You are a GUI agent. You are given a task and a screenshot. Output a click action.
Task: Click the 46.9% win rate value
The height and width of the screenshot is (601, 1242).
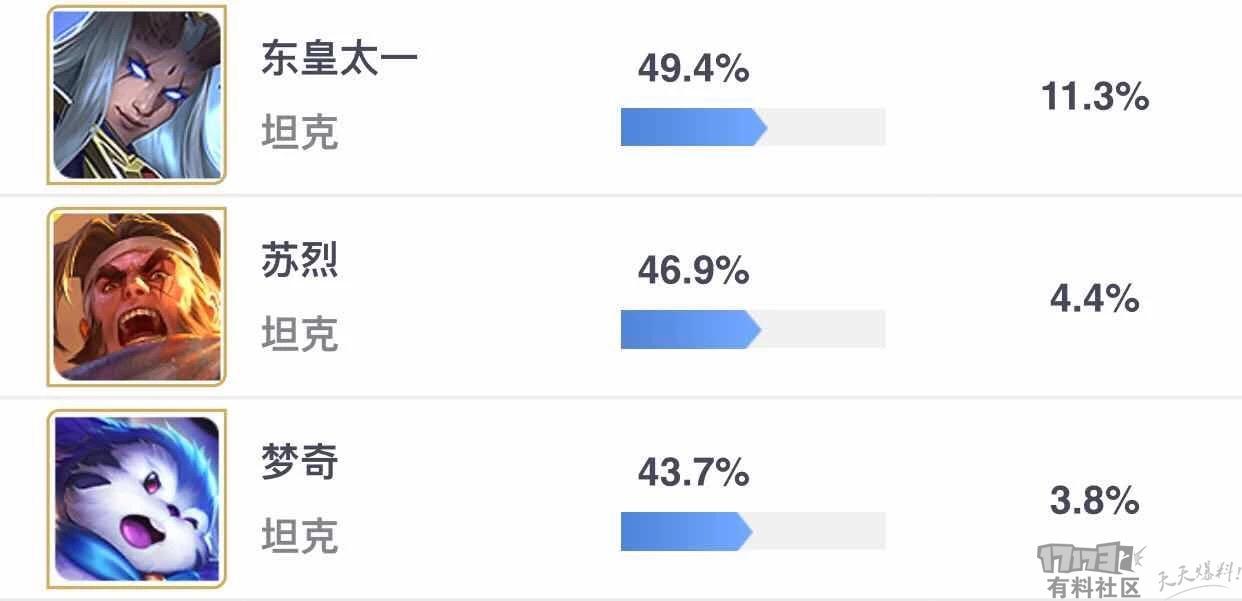pos(694,271)
